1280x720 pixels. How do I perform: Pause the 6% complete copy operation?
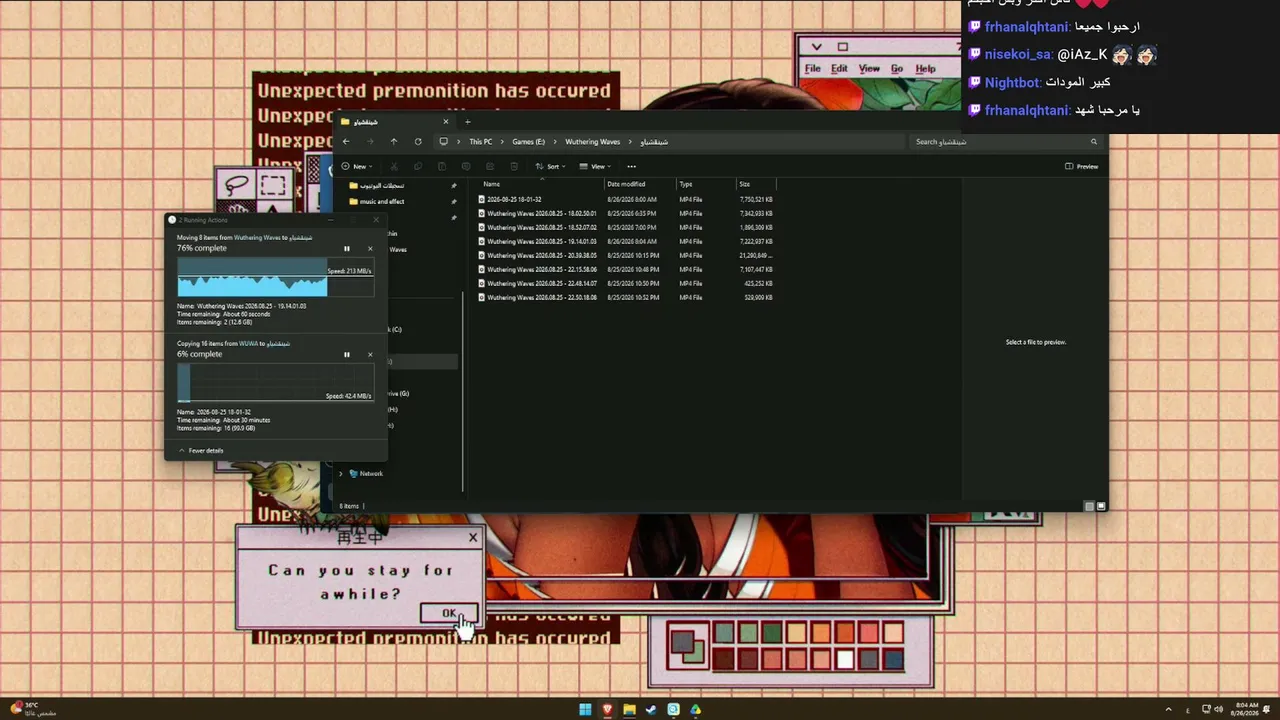pos(347,355)
